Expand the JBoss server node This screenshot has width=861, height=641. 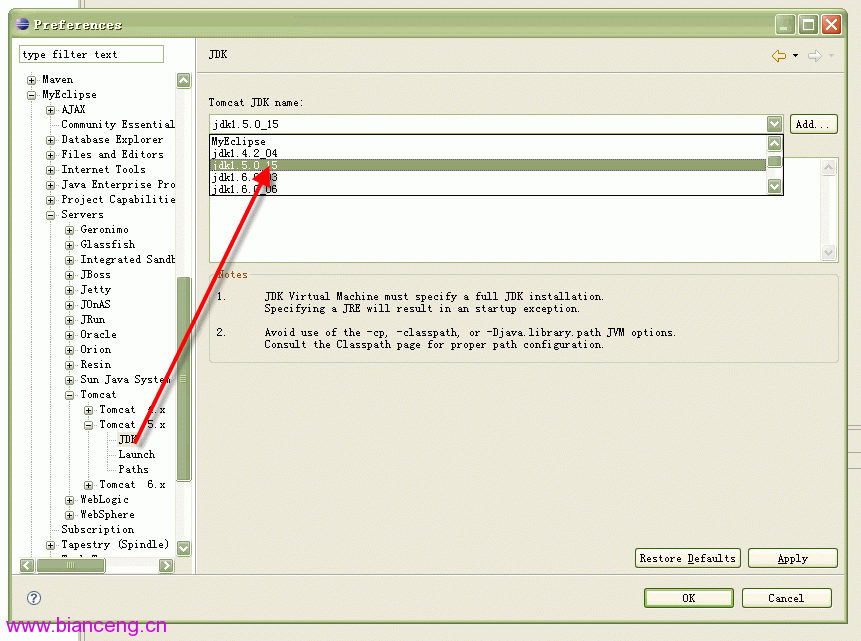coord(70,275)
